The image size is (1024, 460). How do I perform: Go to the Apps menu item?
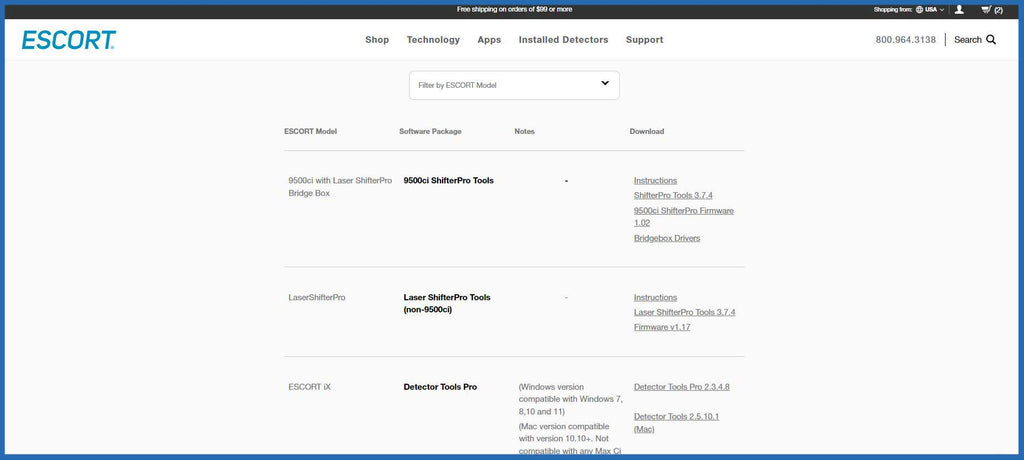tap(489, 40)
